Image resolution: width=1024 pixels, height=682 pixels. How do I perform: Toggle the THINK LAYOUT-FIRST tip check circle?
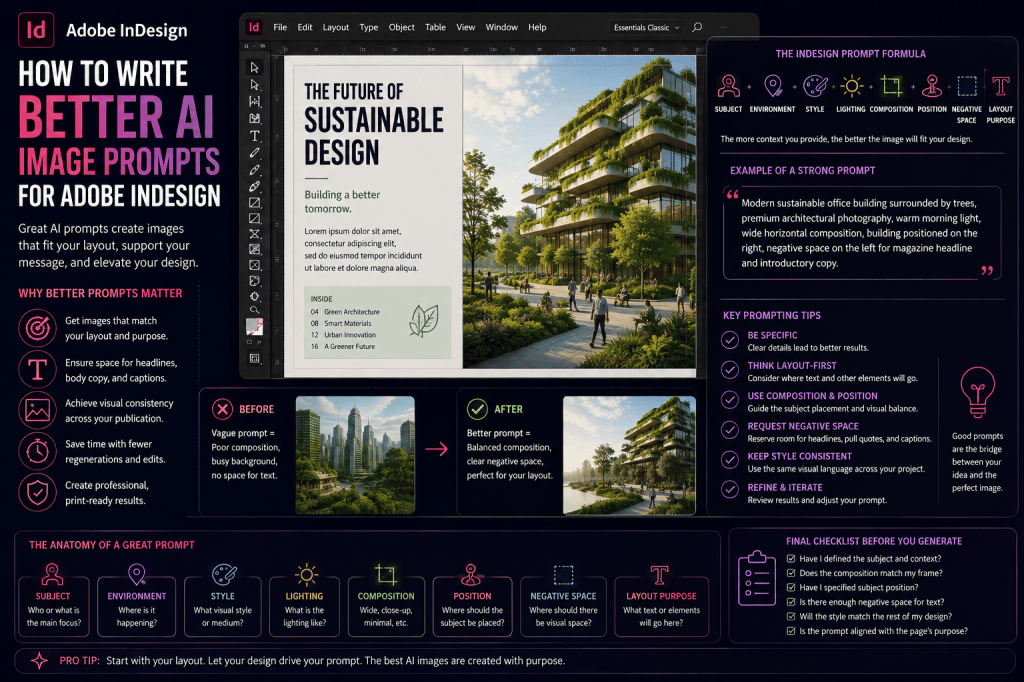[729, 370]
